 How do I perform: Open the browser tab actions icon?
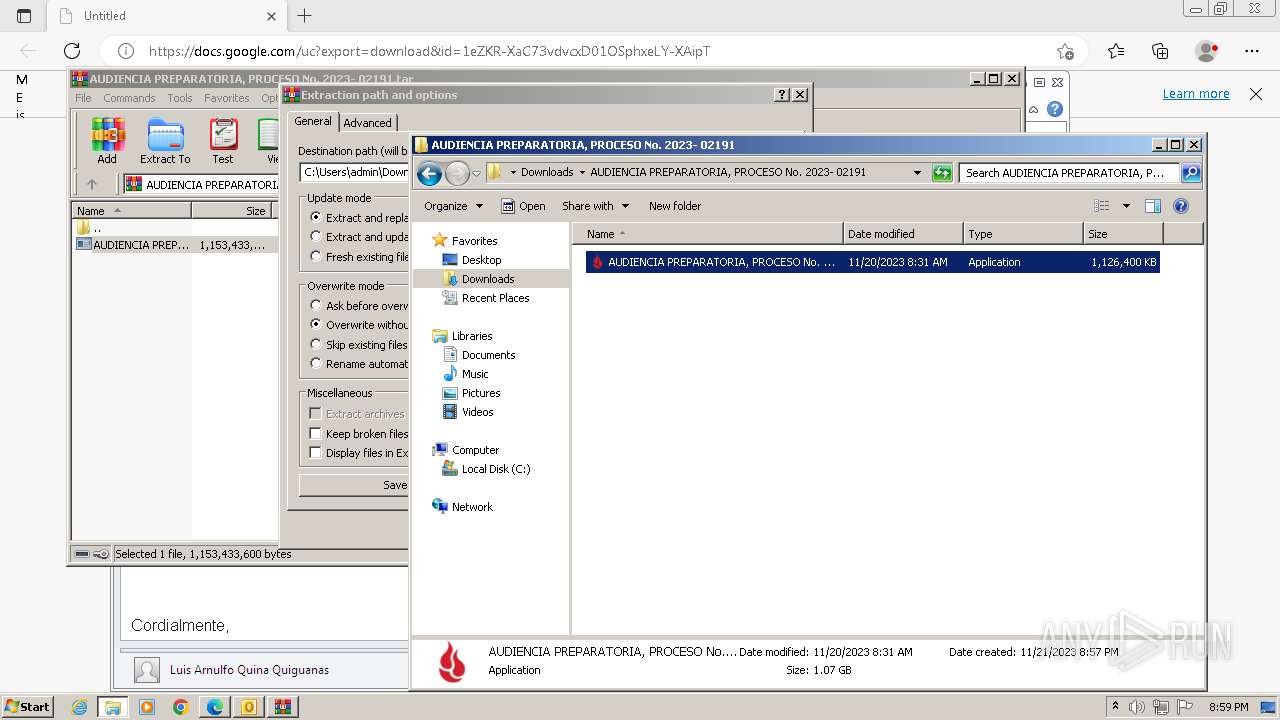(24, 16)
